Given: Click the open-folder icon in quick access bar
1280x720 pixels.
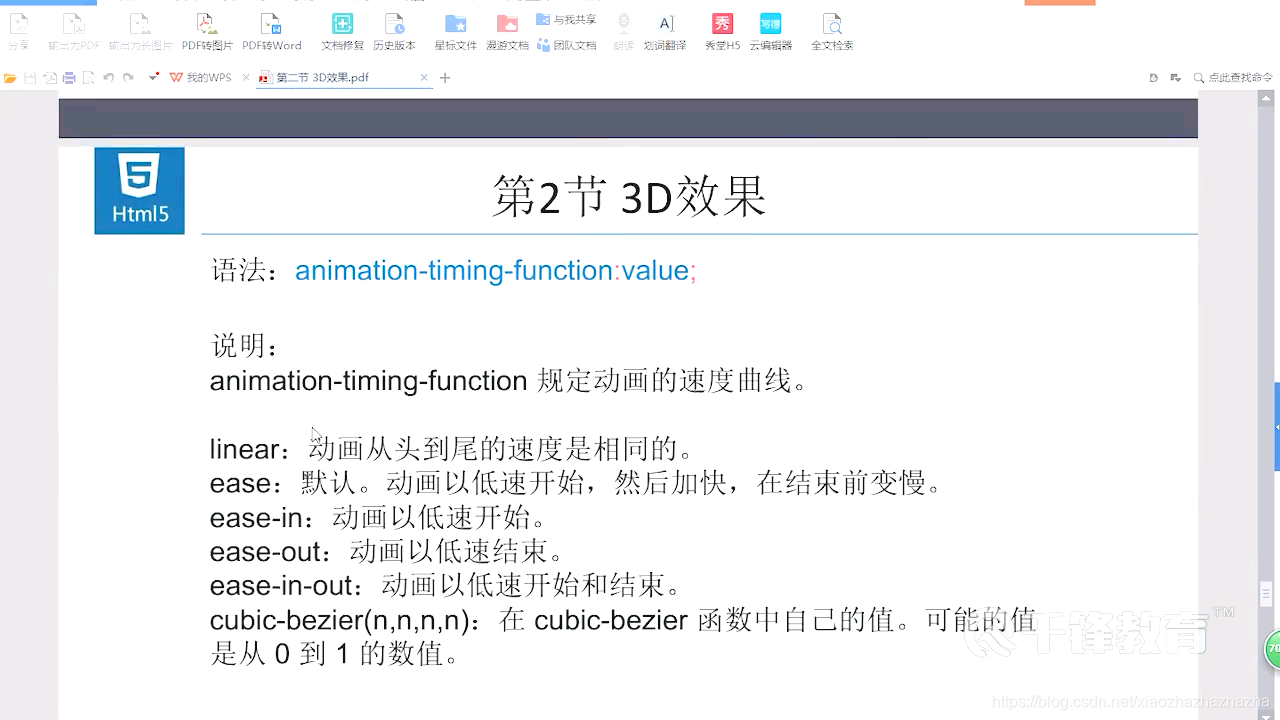Looking at the screenshot, I should tap(10, 77).
